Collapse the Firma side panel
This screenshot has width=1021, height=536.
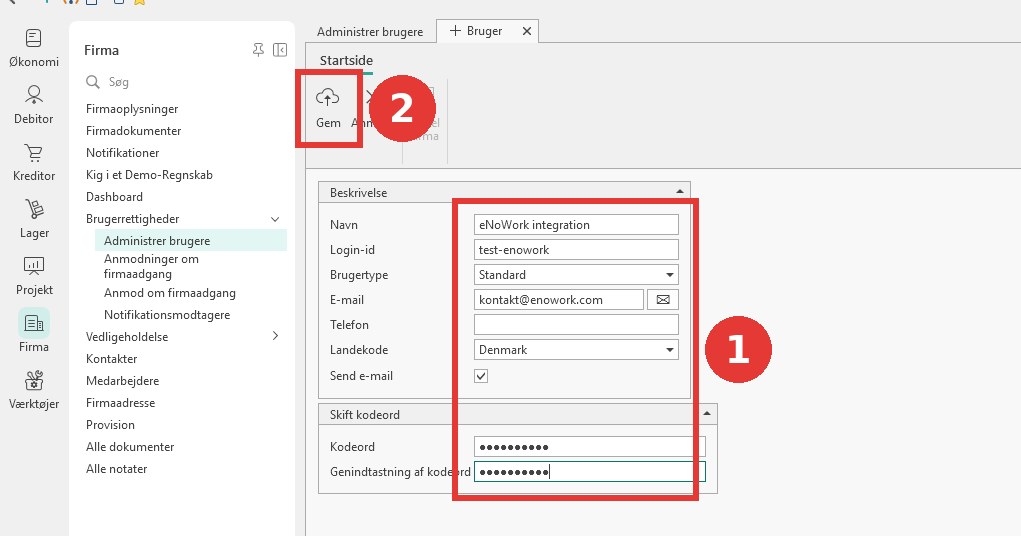click(280, 50)
